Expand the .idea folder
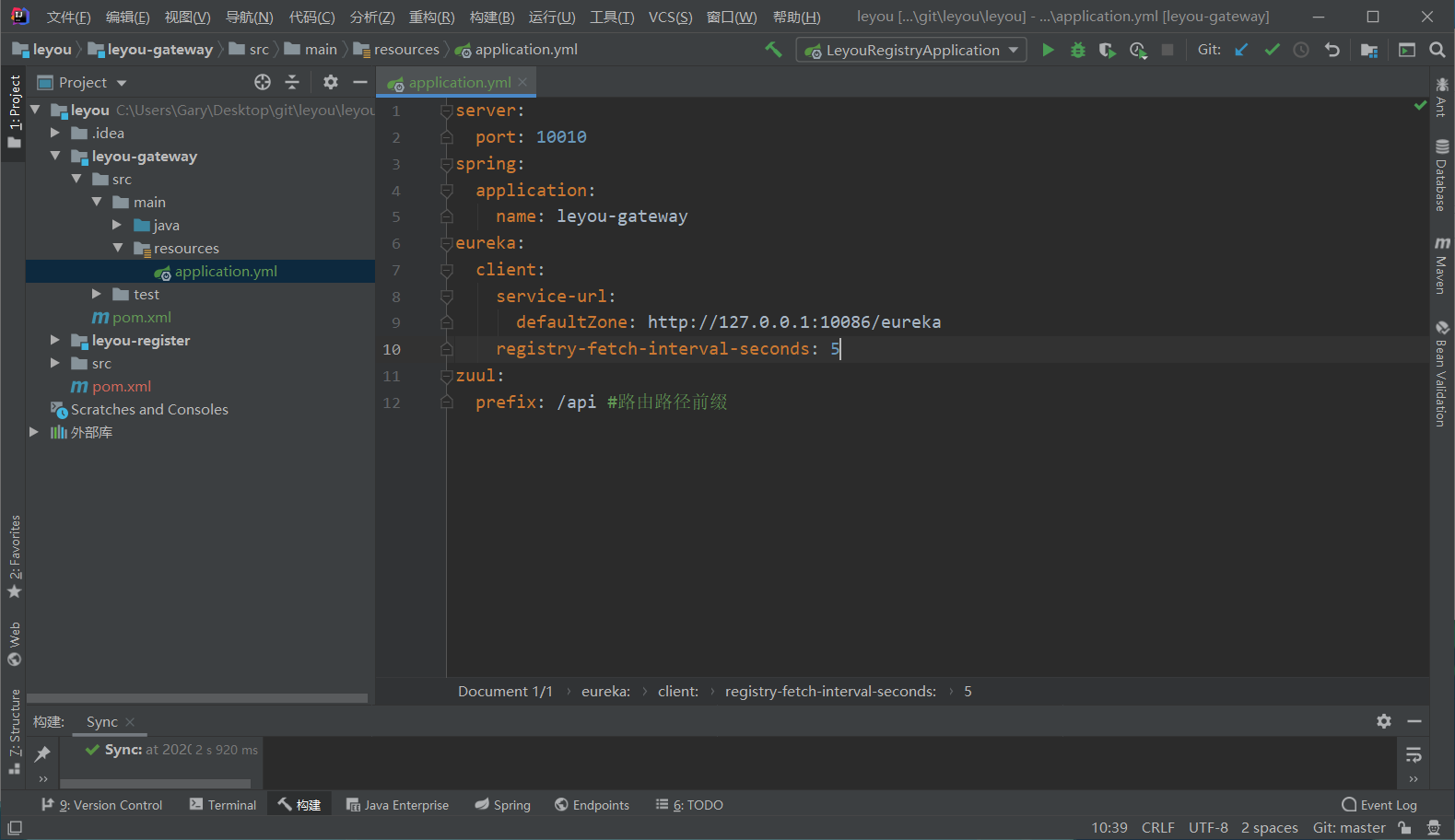This screenshot has width=1455, height=840. pyautogui.click(x=55, y=133)
